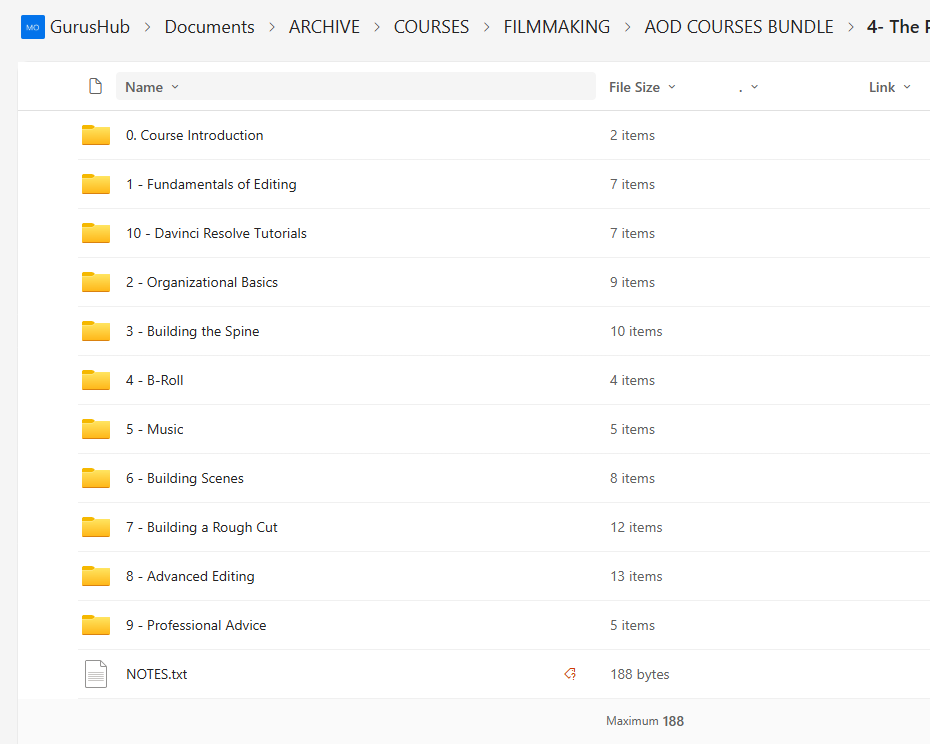Click the text file icon for NOTES.txt
The image size is (930, 744).
(96, 675)
